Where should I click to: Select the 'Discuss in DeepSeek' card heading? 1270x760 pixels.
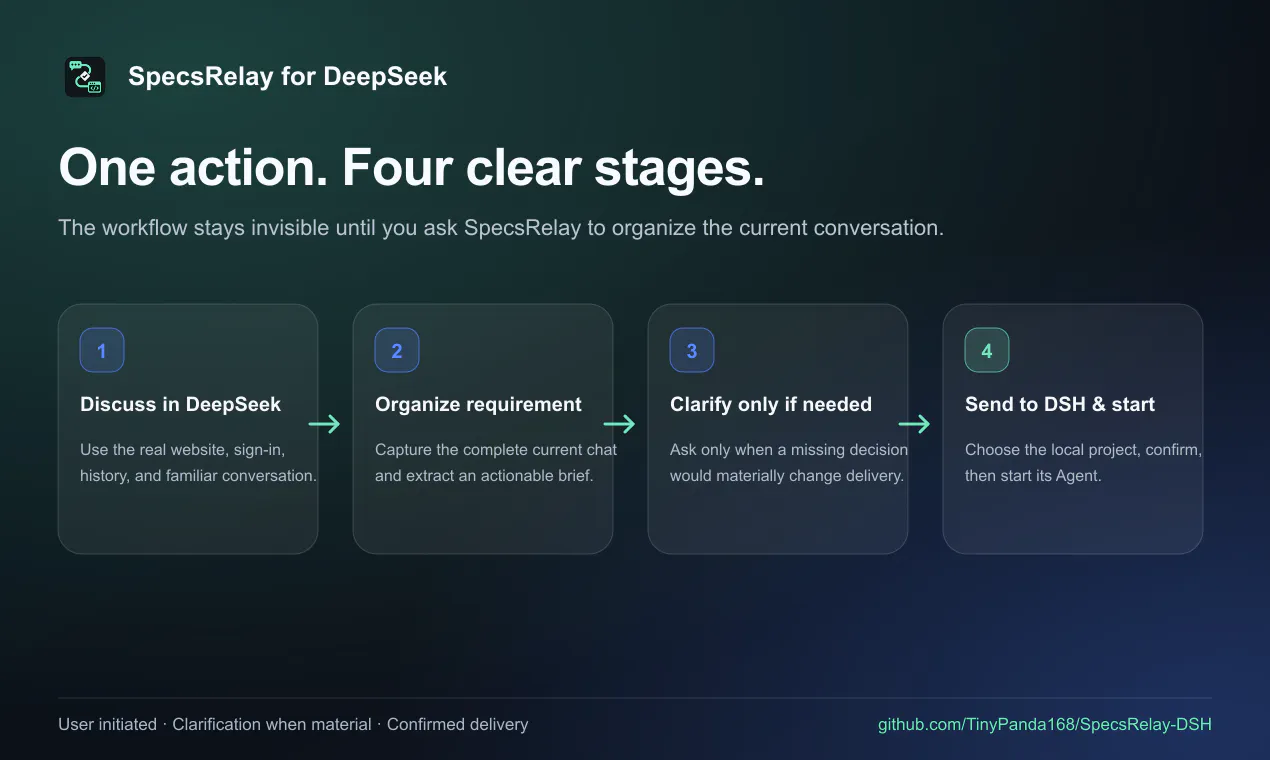(181, 405)
